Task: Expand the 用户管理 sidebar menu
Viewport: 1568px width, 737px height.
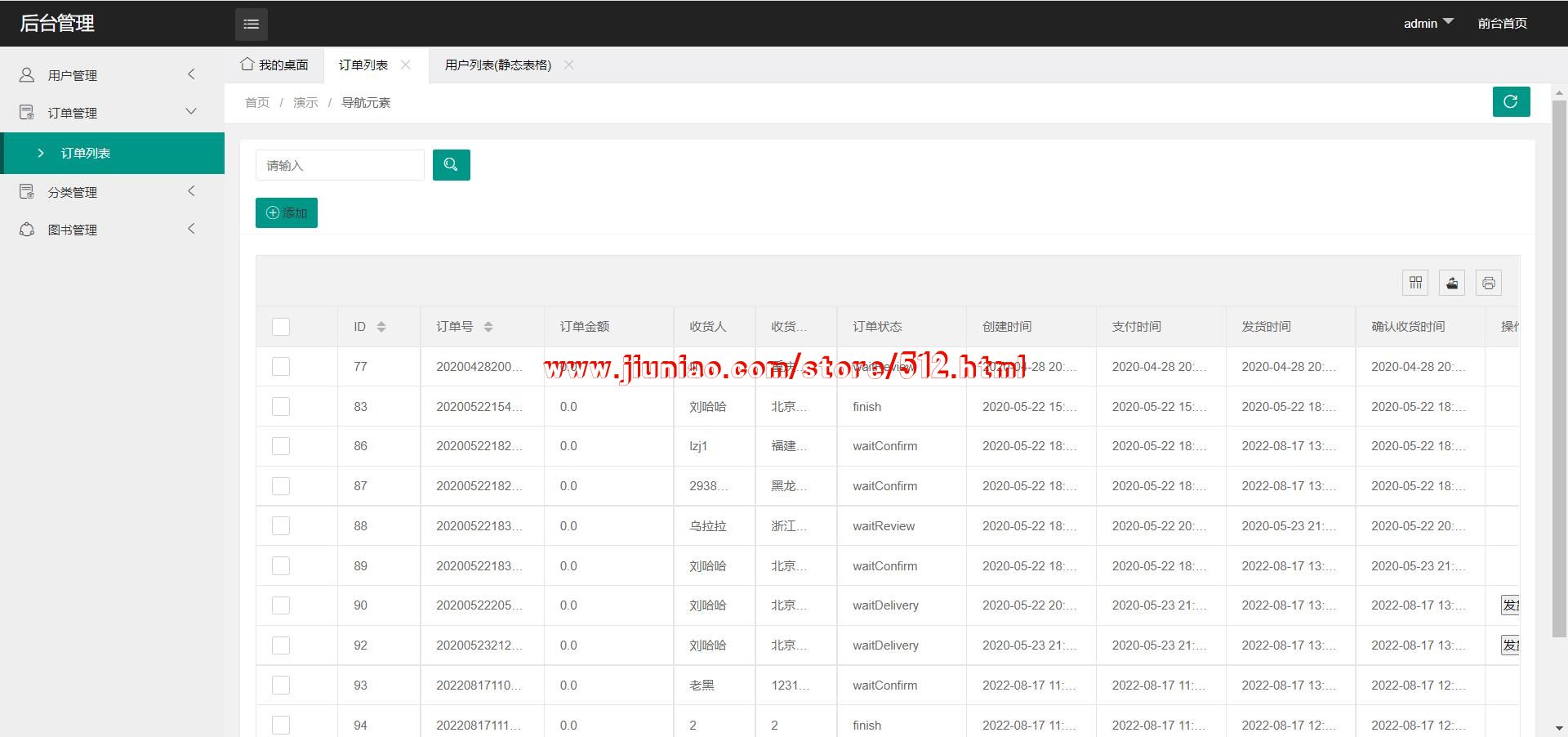Action: (x=112, y=75)
